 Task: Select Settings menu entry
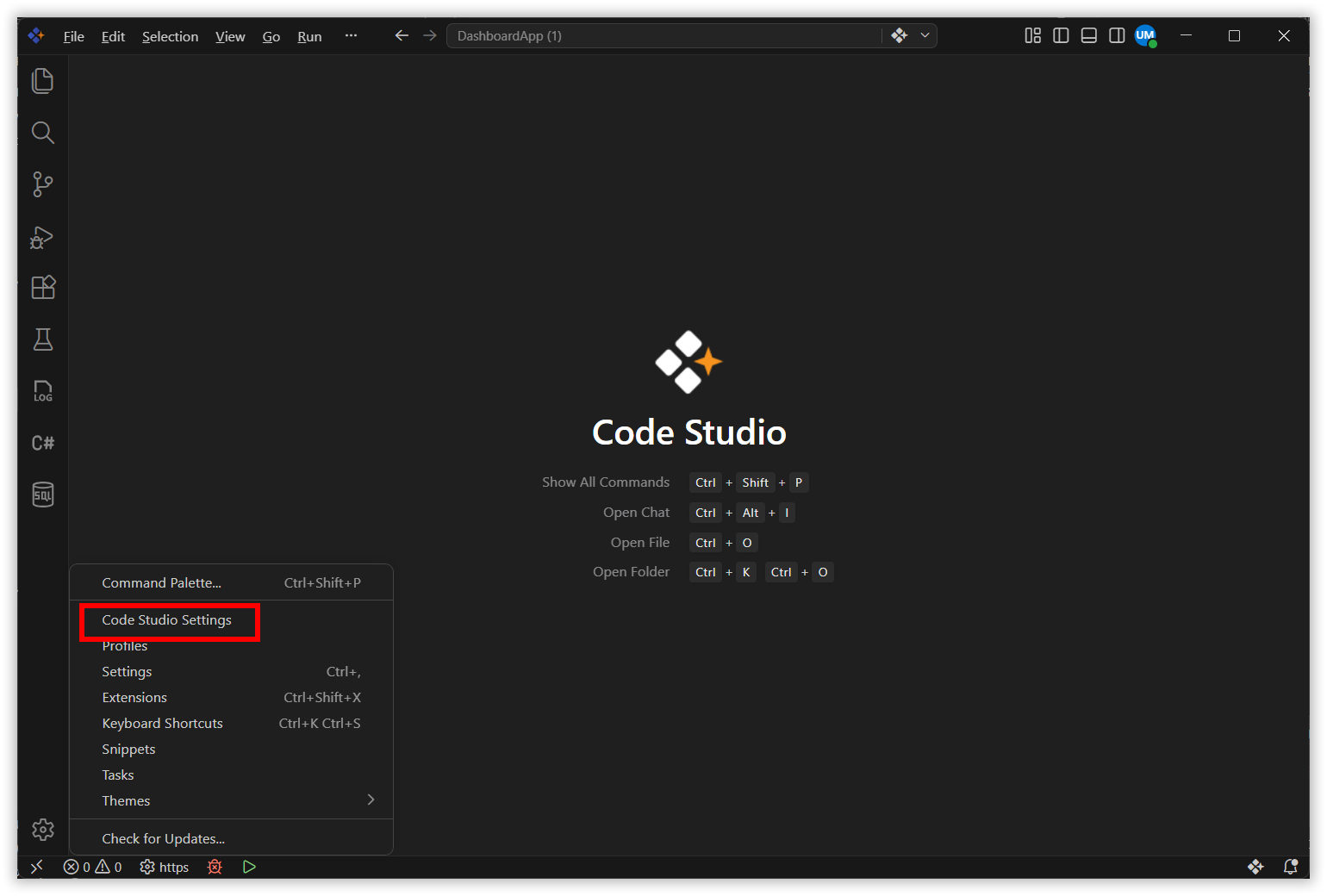[x=231, y=672]
